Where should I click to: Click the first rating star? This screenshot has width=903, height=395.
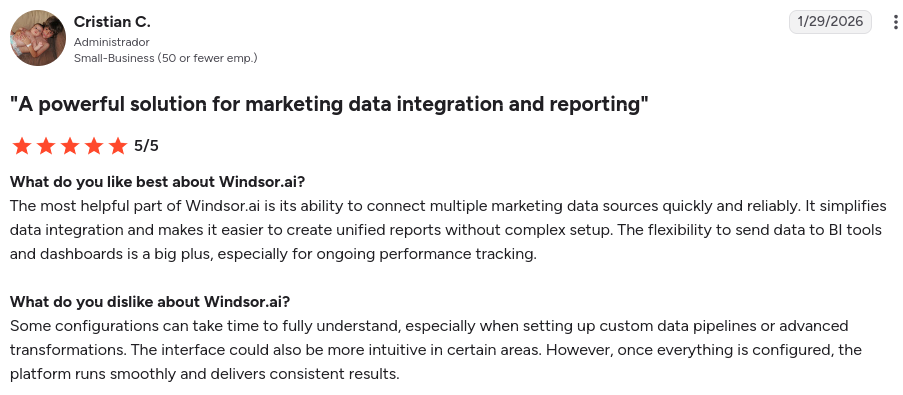(21, 146)
